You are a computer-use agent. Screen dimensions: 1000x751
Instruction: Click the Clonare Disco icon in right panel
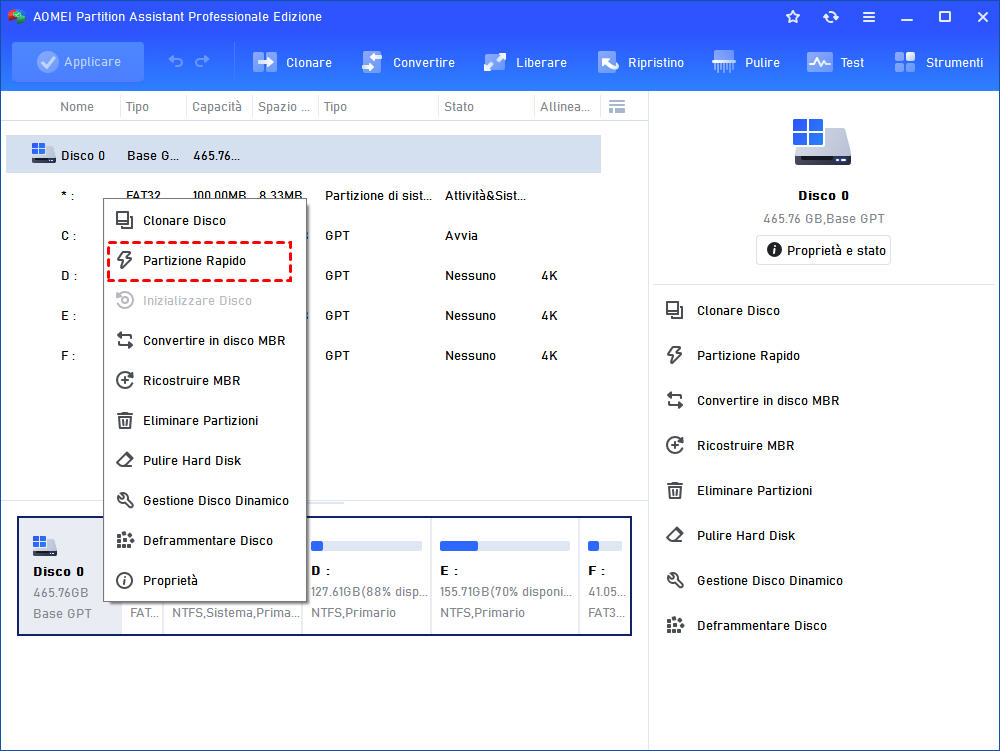click(x=675, y=310)
